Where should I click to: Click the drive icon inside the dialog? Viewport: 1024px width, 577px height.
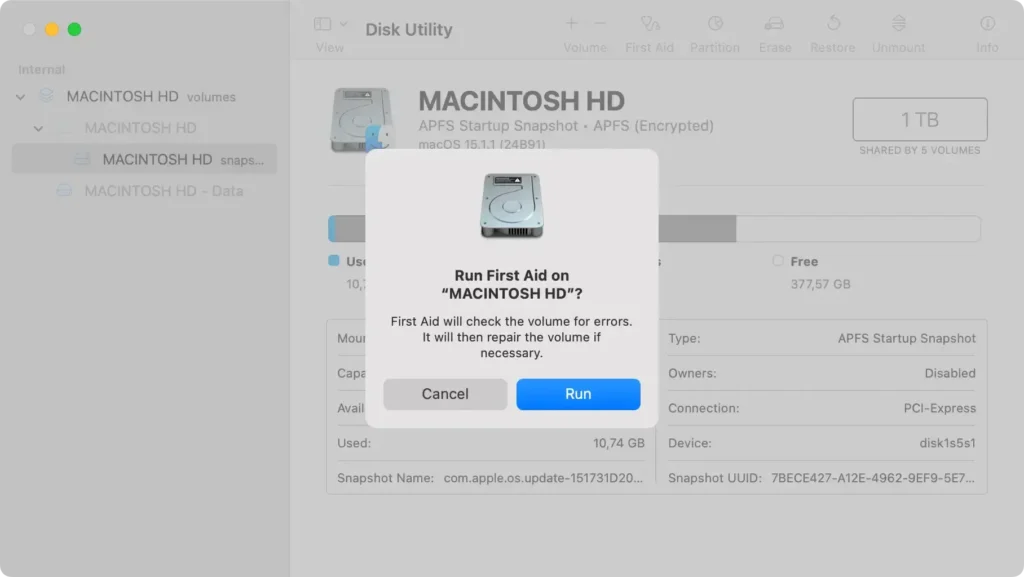(x=511, y=206)
